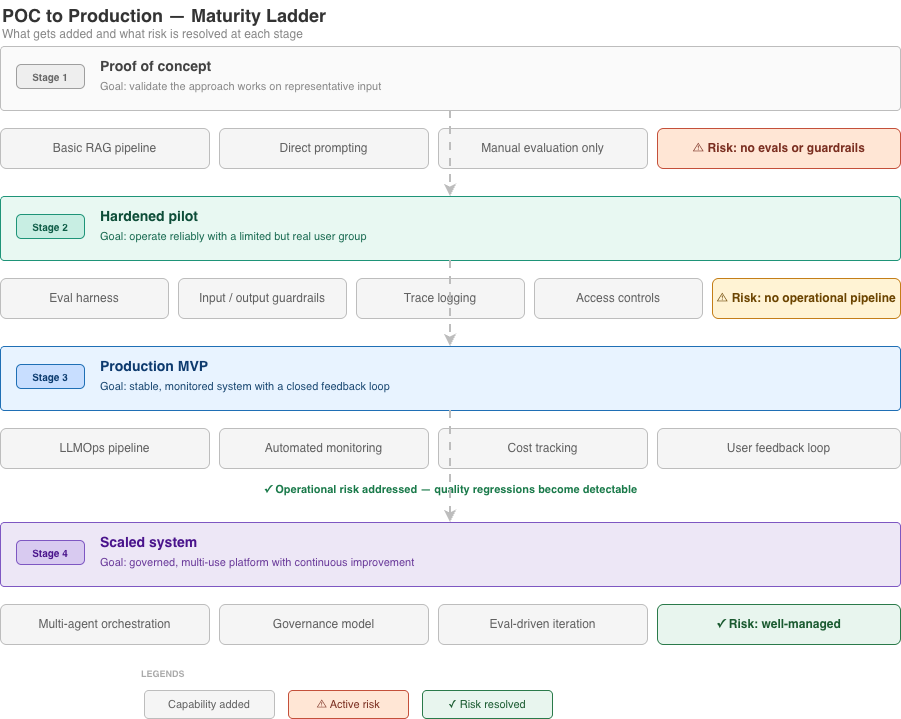Click the arrow between Stage 1 and Stage 2
901x719 pixels.
(x=450, y=188)
